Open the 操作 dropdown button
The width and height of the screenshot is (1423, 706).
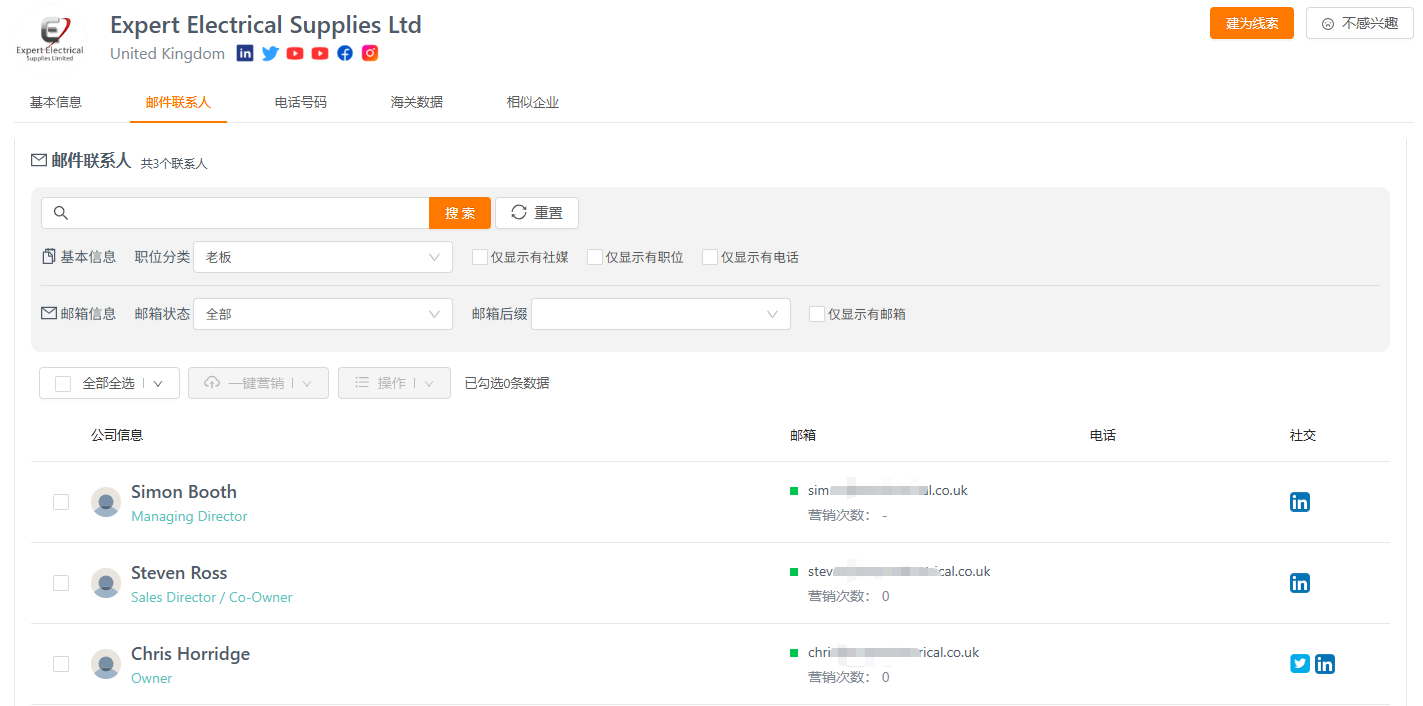(394, 383)
